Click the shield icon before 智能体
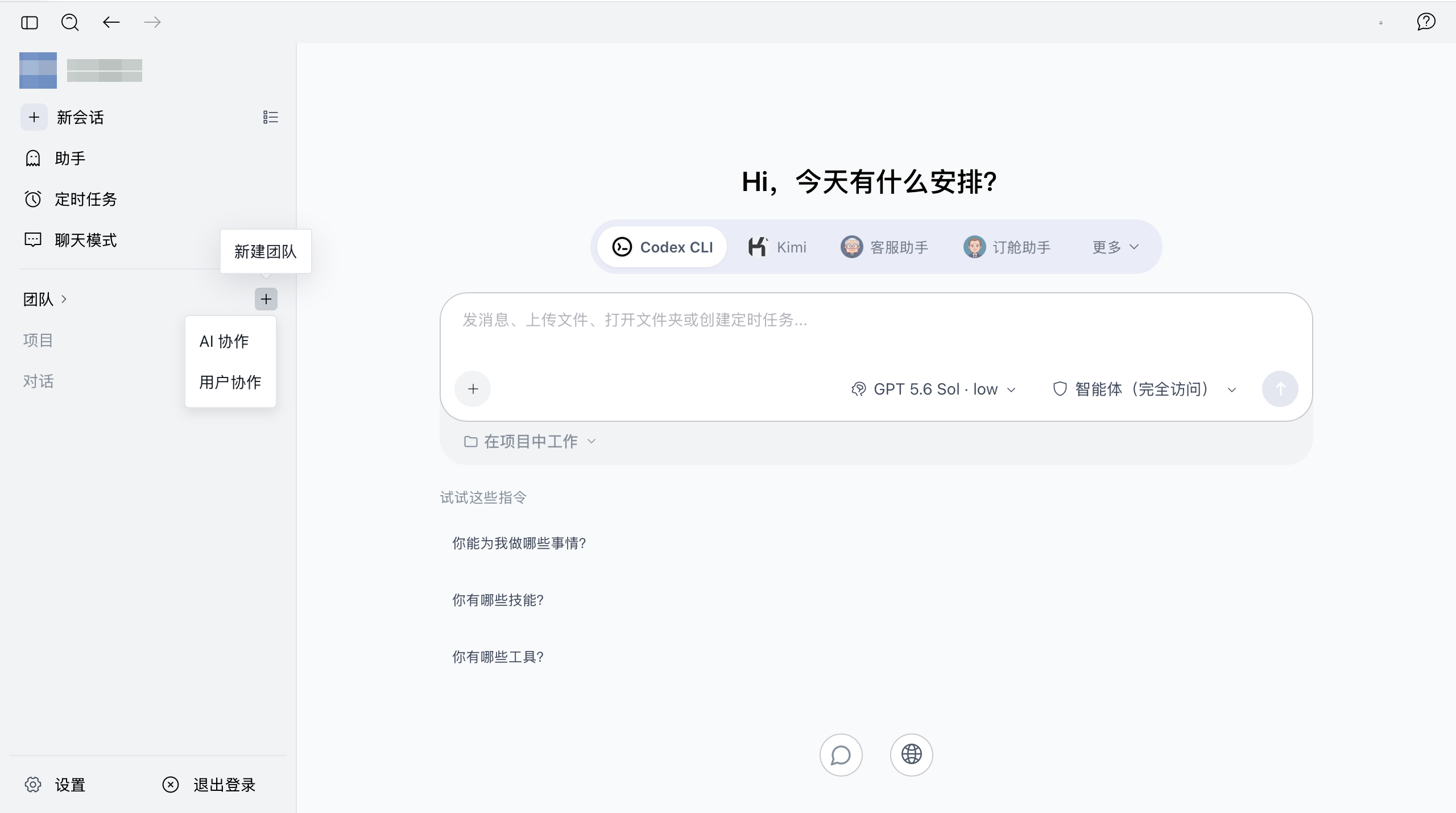Screen dimensions: 1456x813 click(x=1060, y=389)
